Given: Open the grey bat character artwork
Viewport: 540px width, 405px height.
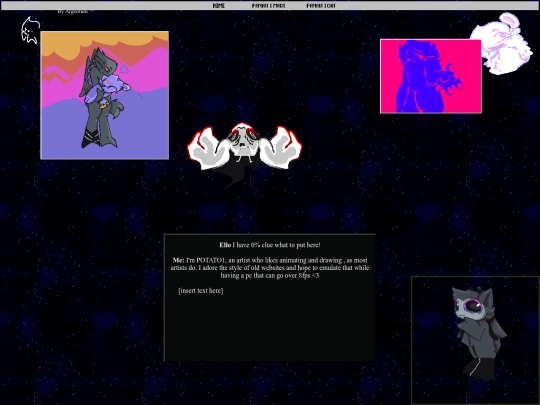Looking at the screenshot, I should coord(475,340).
